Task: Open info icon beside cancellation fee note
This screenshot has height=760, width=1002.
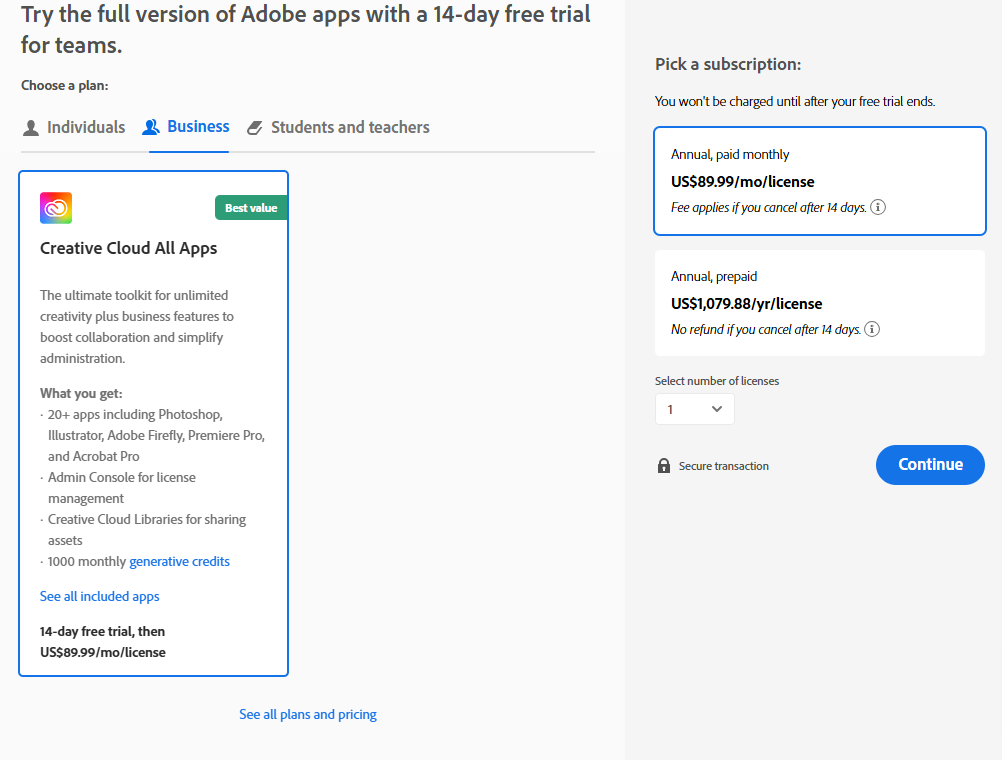Action: click(x=878, y=207)
